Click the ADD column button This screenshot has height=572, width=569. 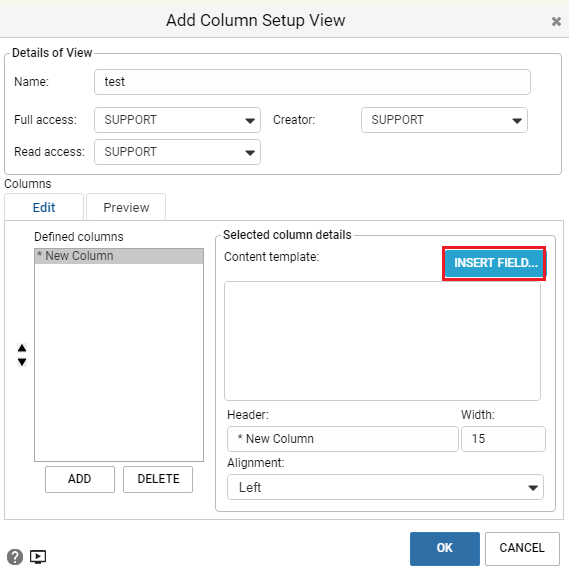tap(80, 479)
